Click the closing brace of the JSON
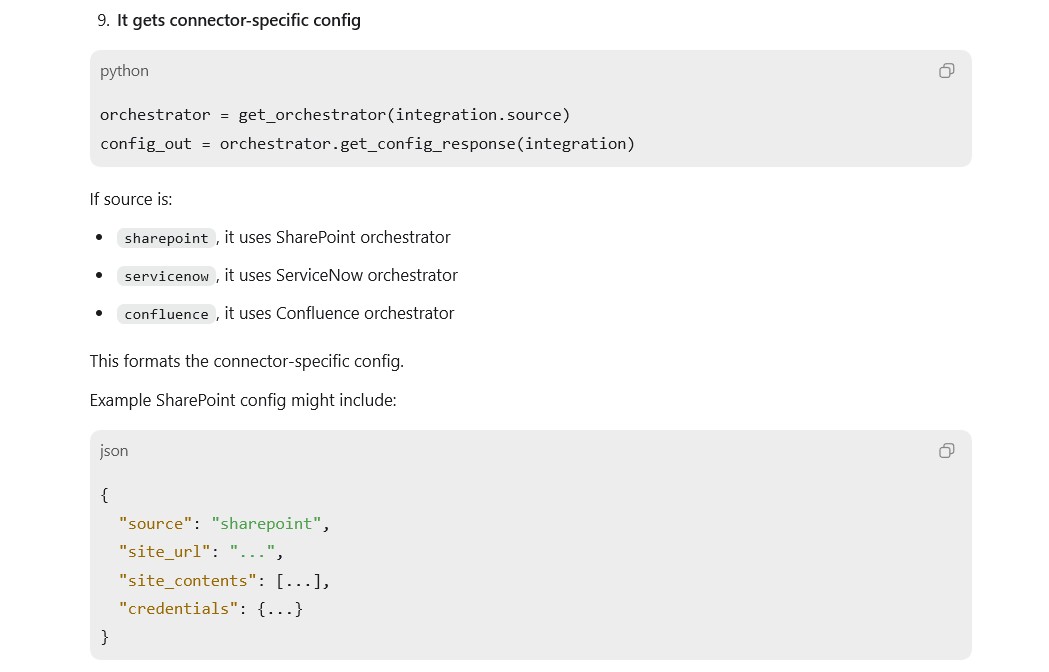The width and height of the screenshot is (1049, 672). click(104, 637)
